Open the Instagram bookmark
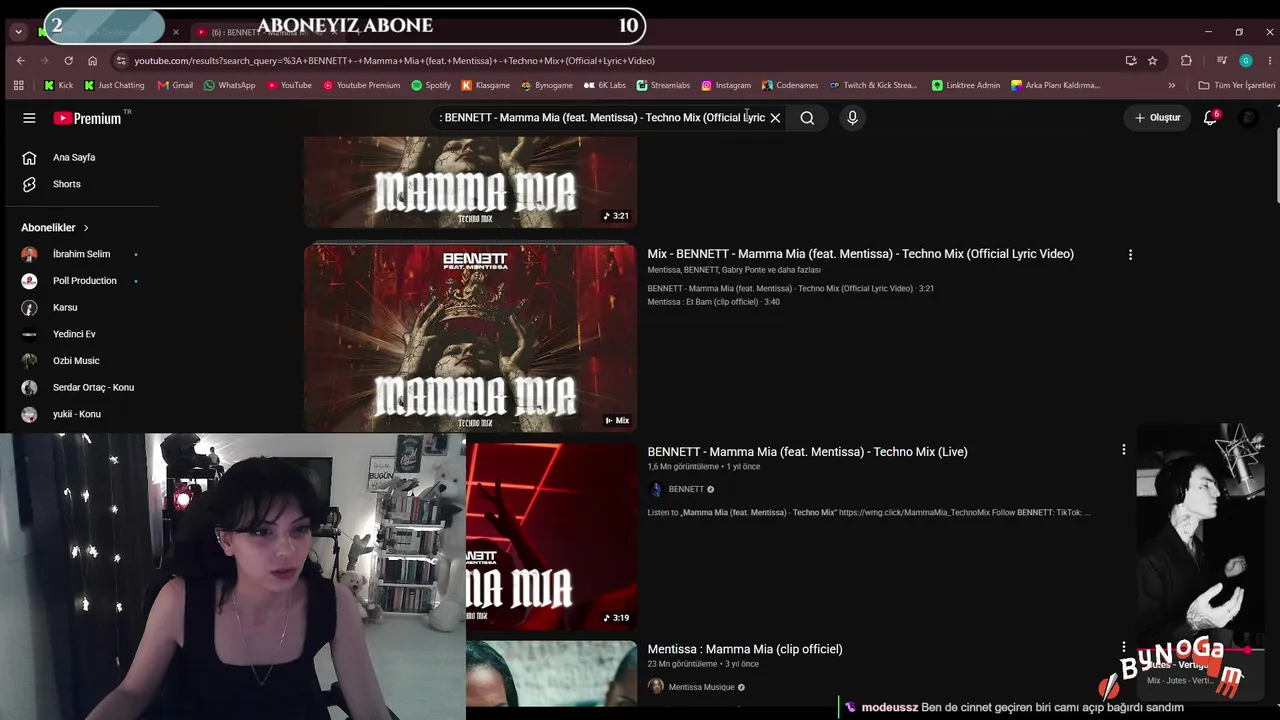This screenshot has width=1280, height=720. (x=726, y=85)
